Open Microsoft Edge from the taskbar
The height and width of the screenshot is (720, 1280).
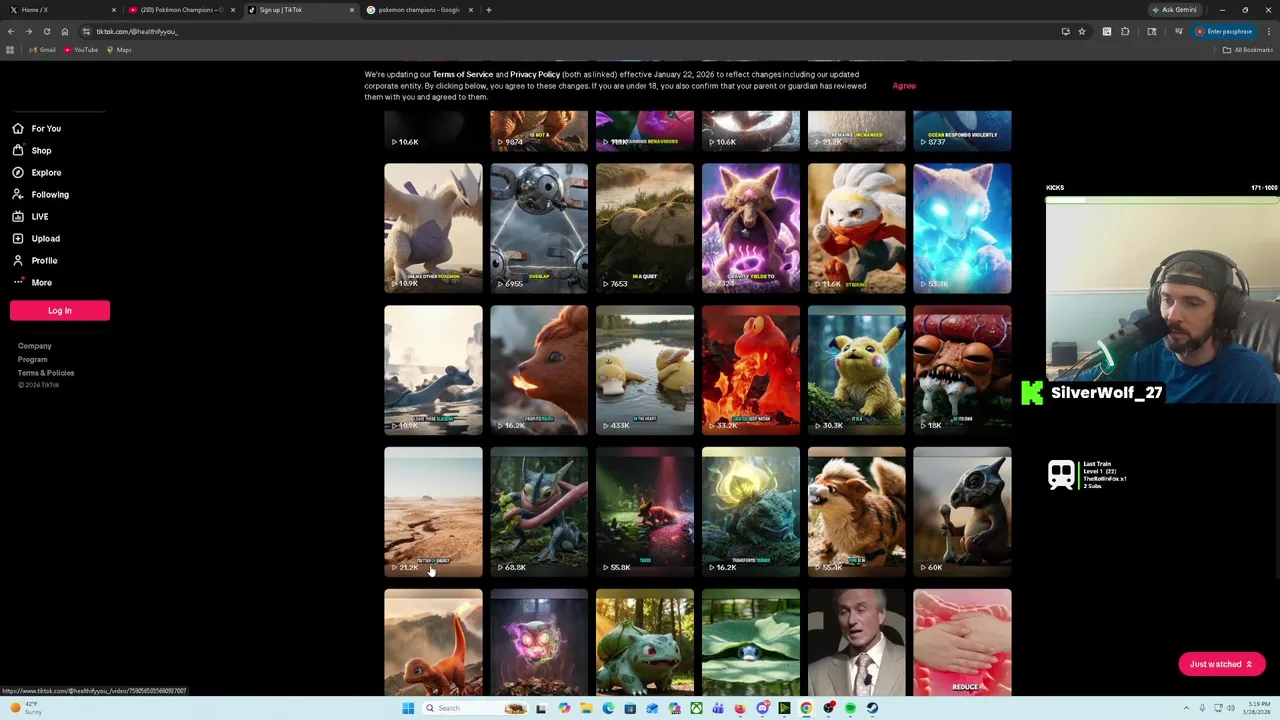(608, 708)
